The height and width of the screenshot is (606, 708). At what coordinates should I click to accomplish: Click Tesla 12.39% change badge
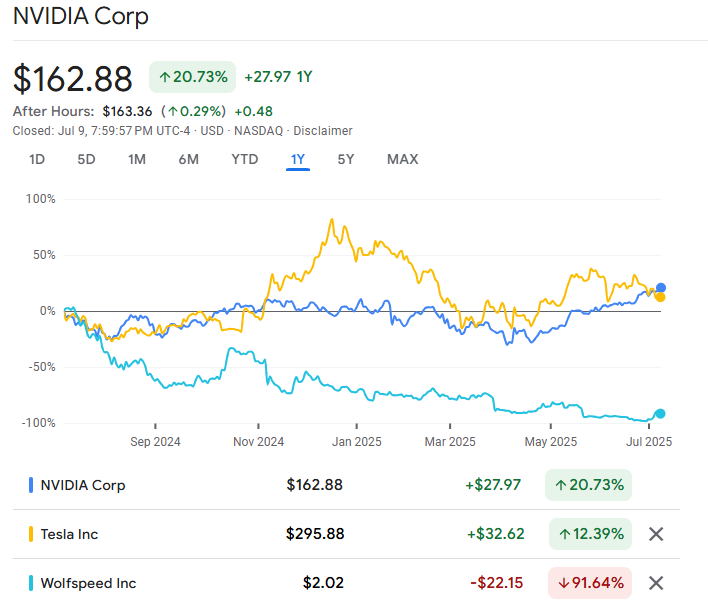pyautogui.click(x=590, y=534)
